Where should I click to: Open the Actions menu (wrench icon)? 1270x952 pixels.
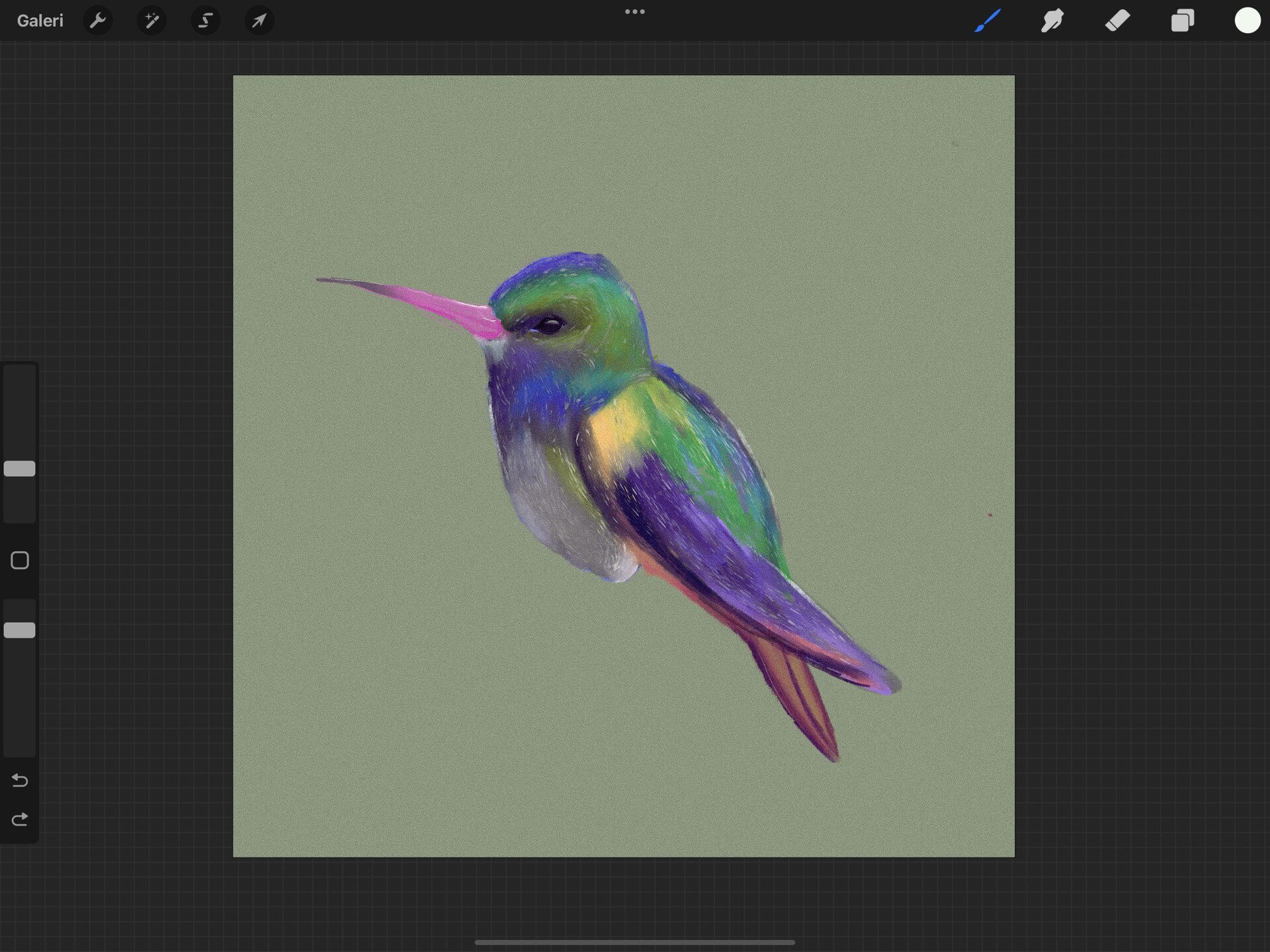(x=98, y=20)
